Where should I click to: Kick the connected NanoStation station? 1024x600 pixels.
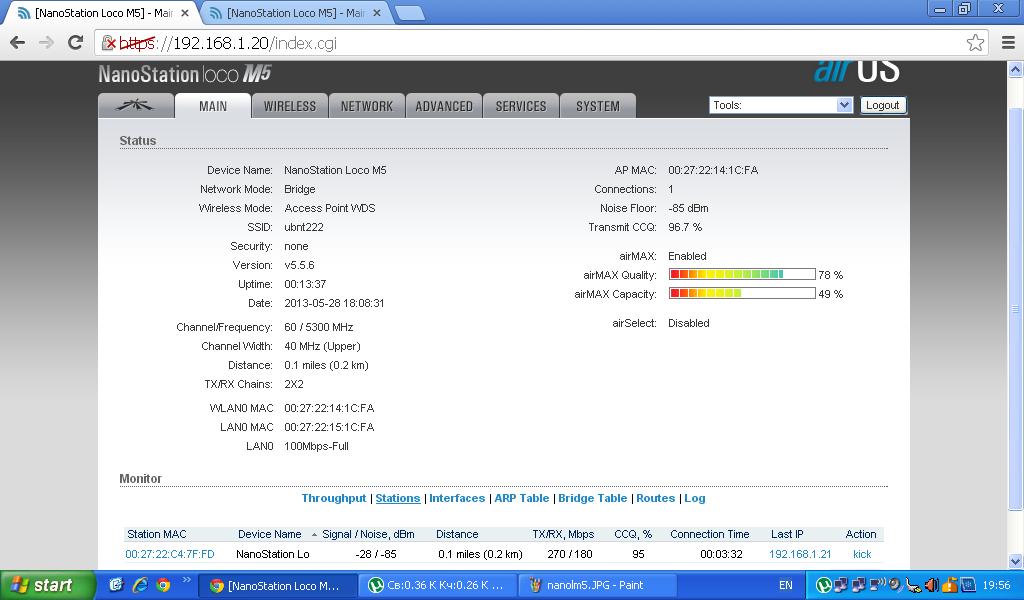pos(861,554)
